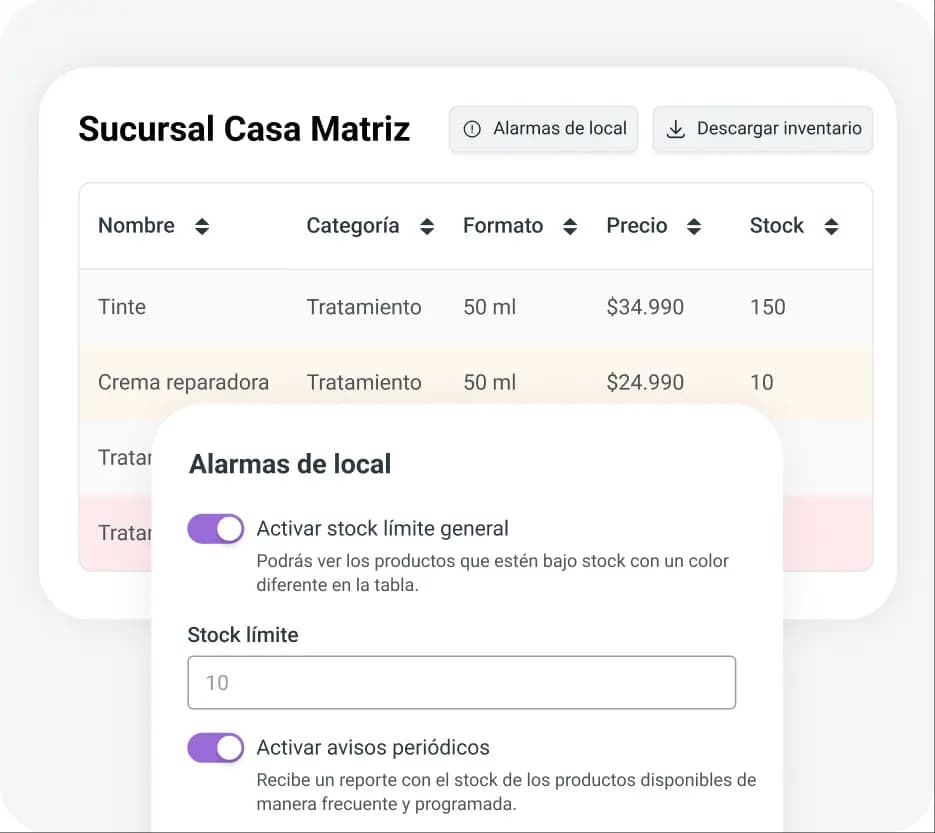Download the inventory with Descargar inventario
Viewport: 935px width, 833px height.
click(763, 129)
